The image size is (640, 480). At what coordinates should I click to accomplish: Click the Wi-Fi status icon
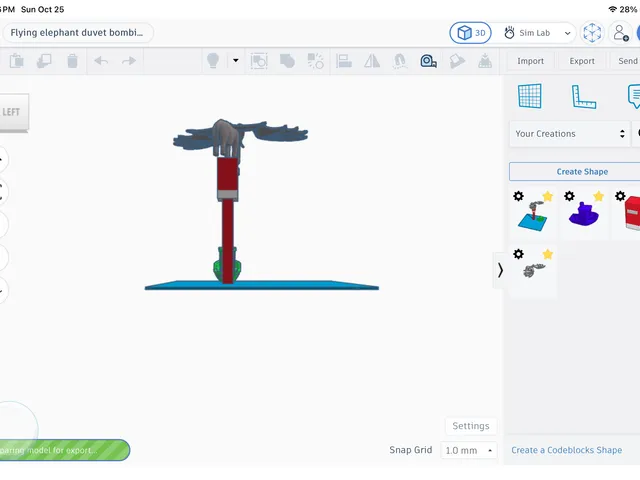point(612,9)
